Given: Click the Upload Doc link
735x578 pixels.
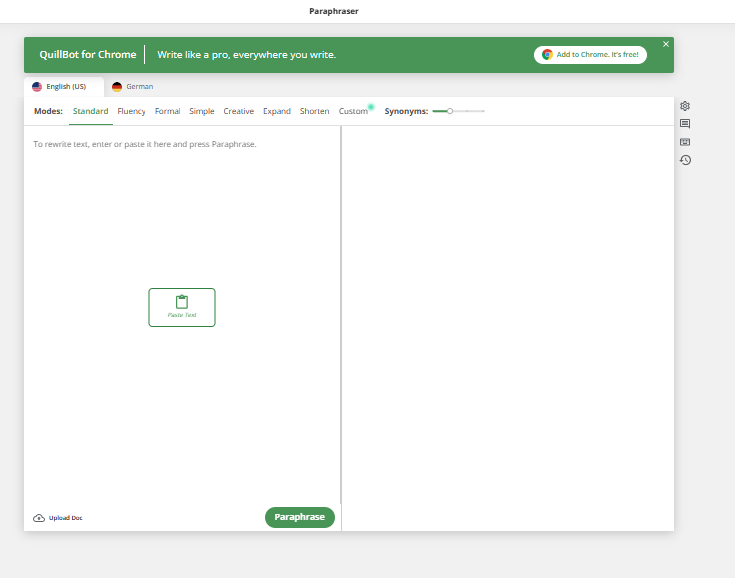Looking at the screenshot, I should click(x=58, y=518).
